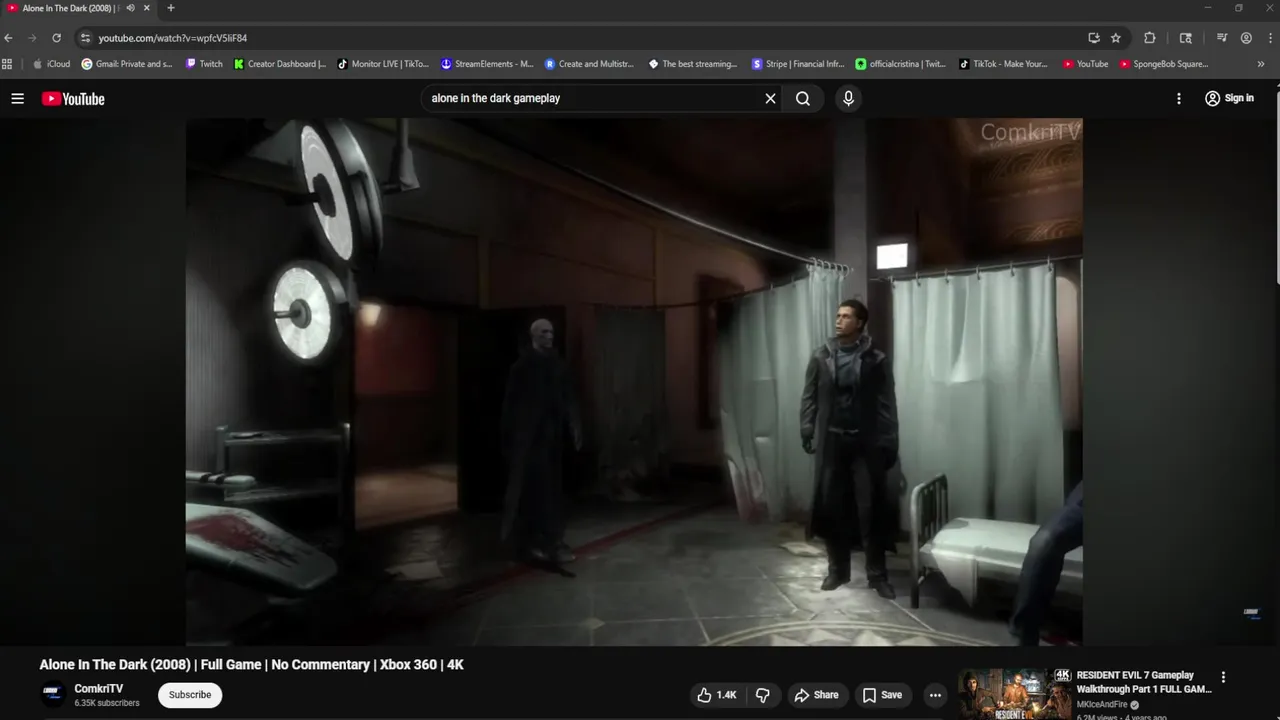
Task: Open the YouTube guide hamburger menu
Action: pyautogui.click(x=17, y=98)
